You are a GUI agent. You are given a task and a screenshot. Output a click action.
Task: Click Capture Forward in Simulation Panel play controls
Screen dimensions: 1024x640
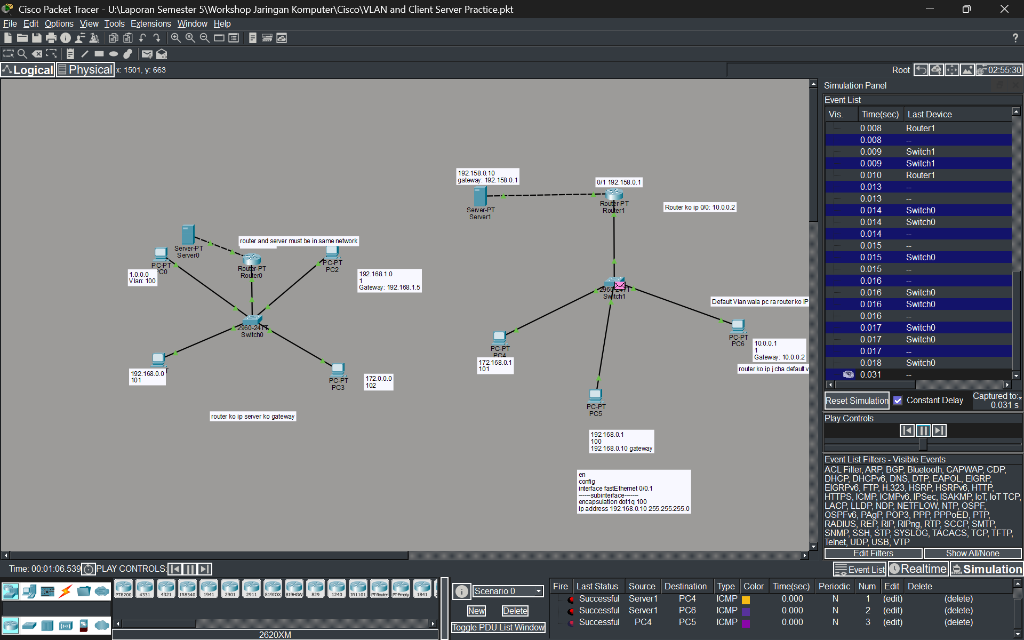pos(939,430)
